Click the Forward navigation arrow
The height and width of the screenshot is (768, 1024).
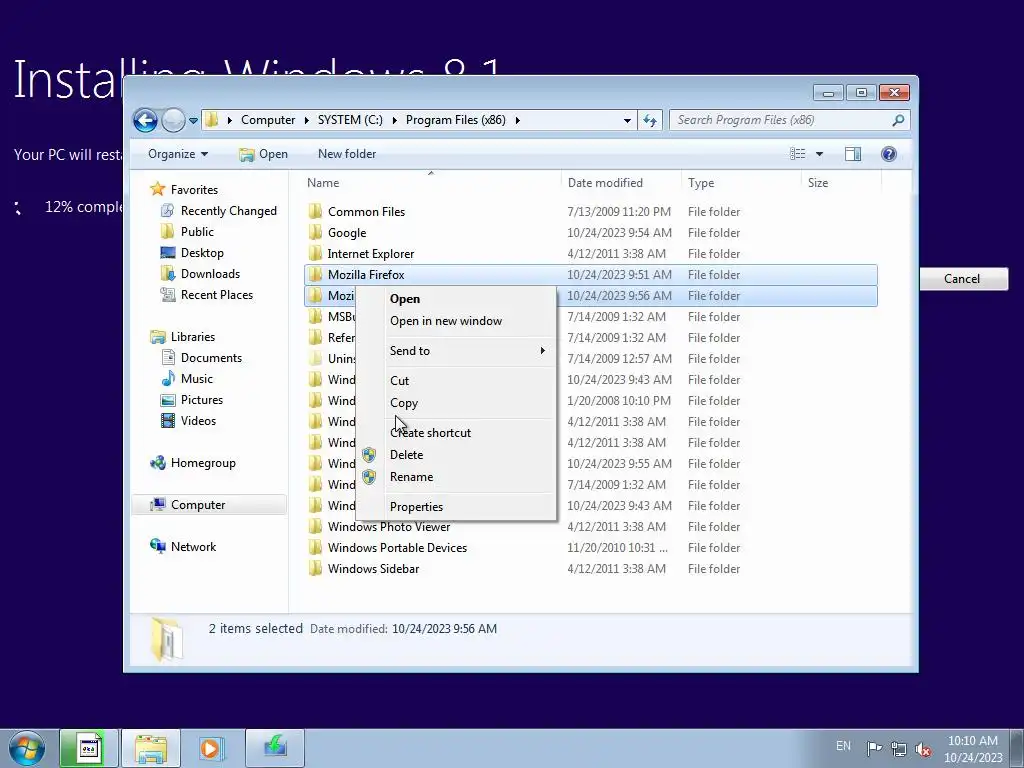[173, 120]
